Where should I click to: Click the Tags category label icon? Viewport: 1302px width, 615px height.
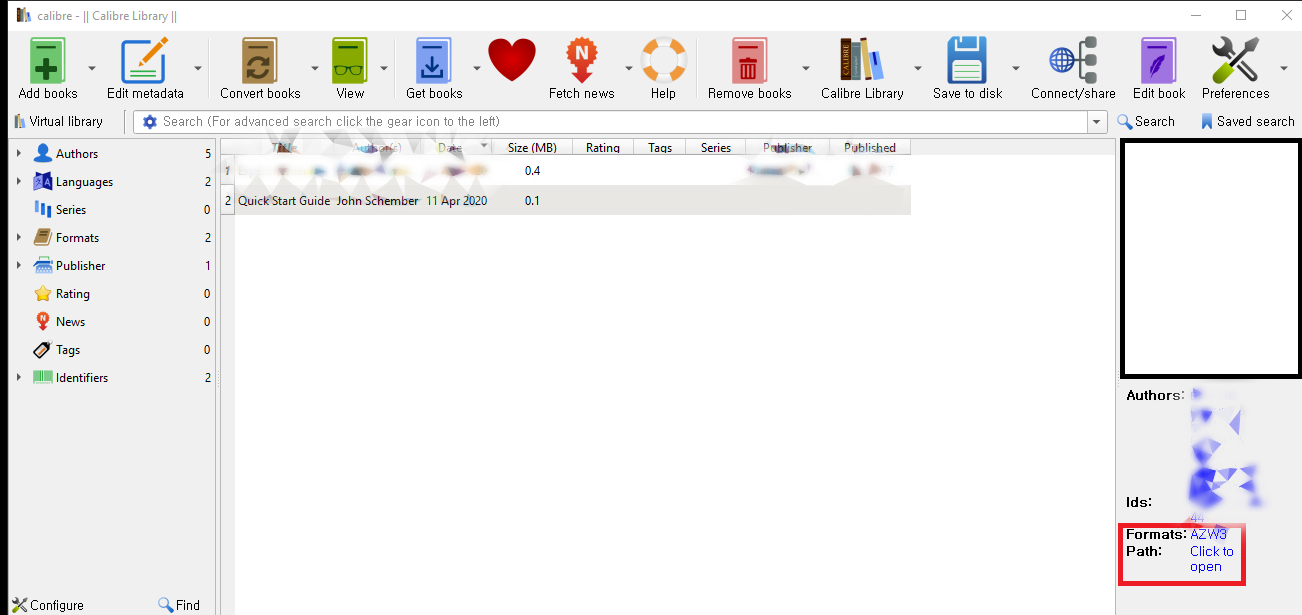[x=42, y=350]
